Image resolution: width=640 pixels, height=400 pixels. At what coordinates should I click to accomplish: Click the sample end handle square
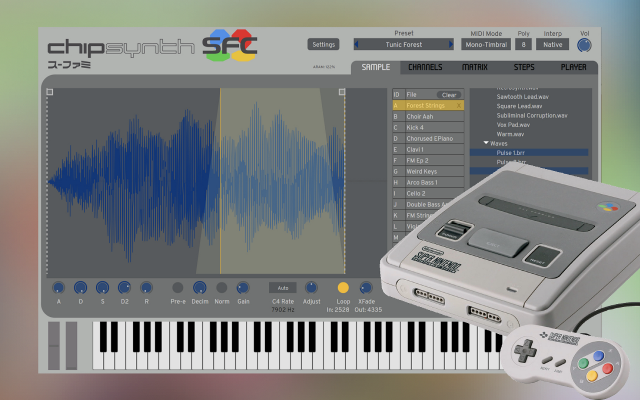[342, 92]
